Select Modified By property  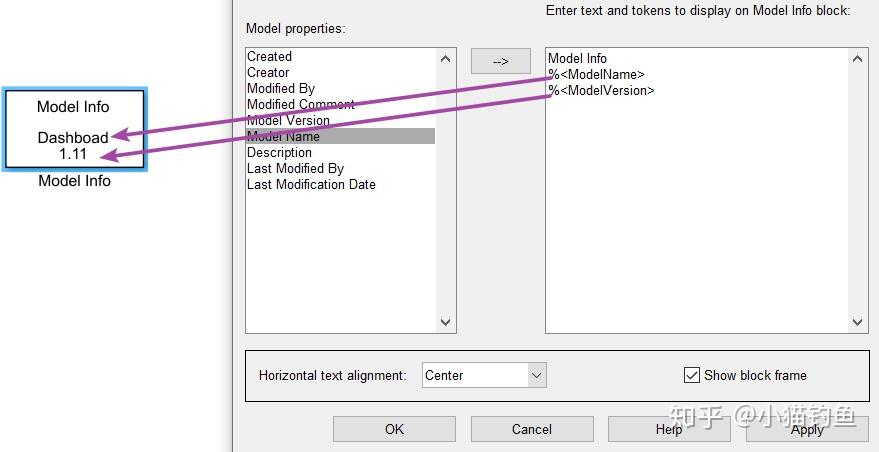[281, 89]
